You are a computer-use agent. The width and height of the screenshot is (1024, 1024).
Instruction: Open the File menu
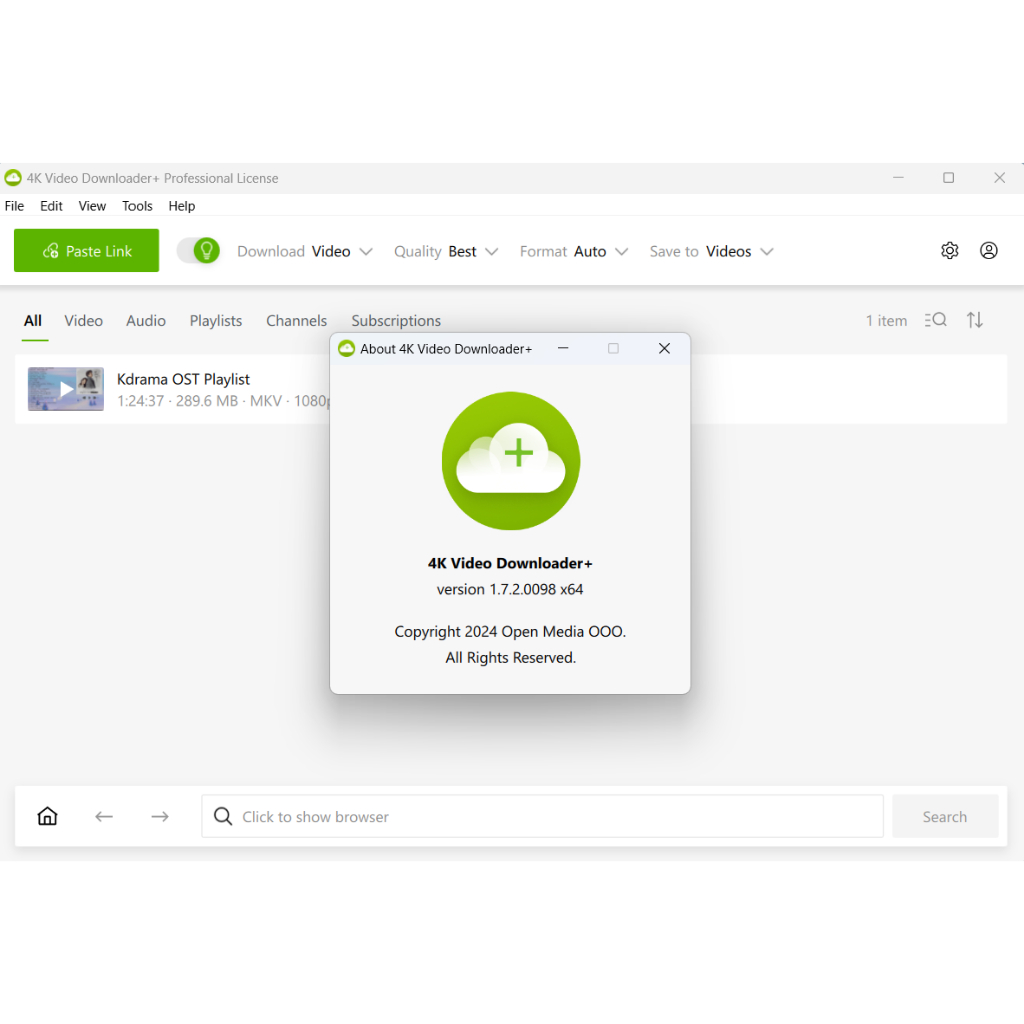point(14,206)
